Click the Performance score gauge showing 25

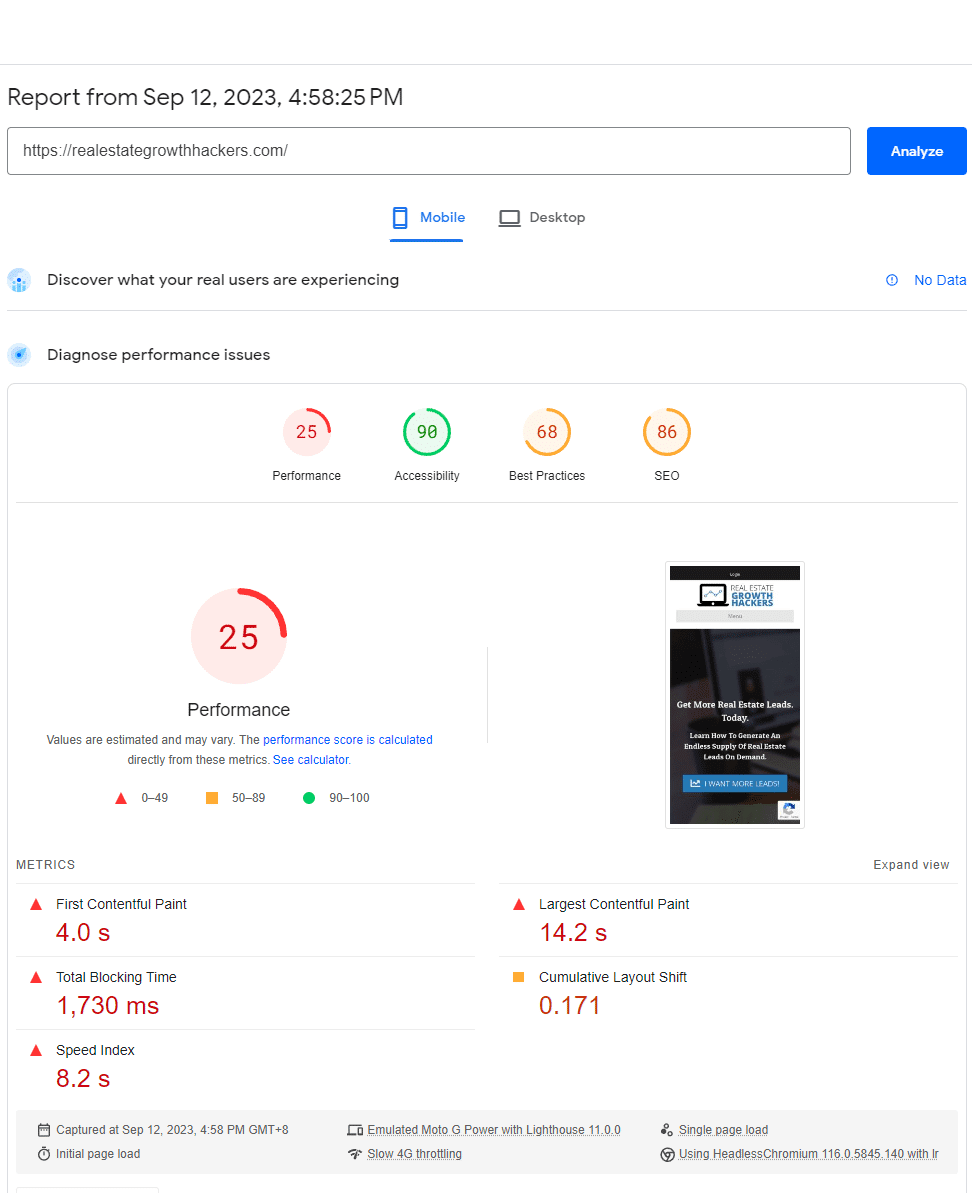click(306, 432)
